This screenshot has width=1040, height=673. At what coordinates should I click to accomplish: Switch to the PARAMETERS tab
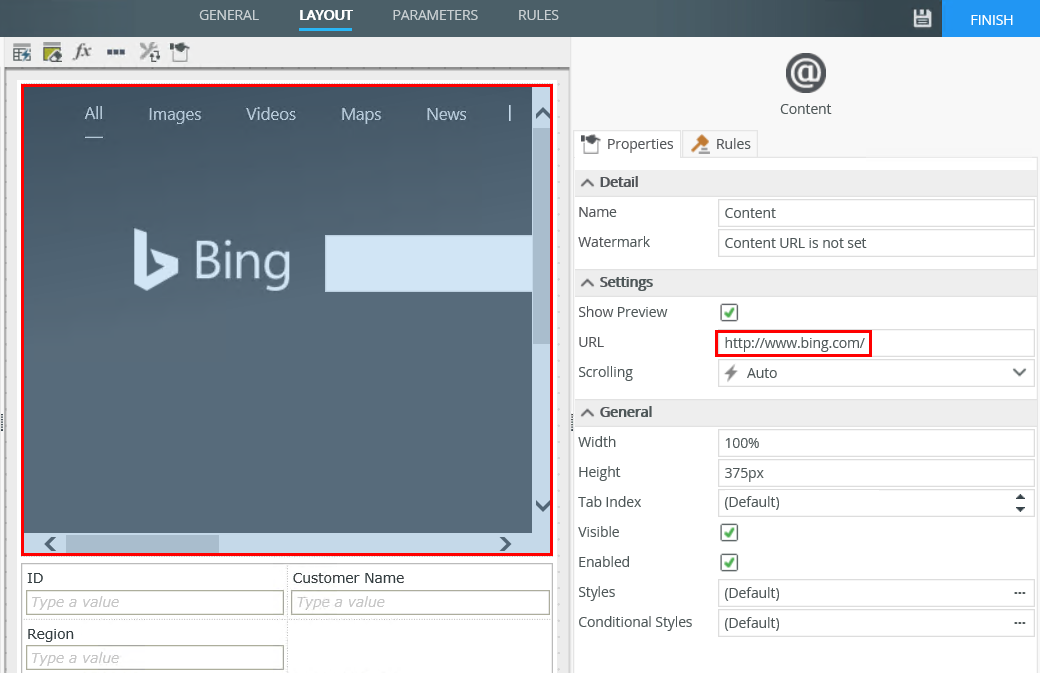click(435, 15)
